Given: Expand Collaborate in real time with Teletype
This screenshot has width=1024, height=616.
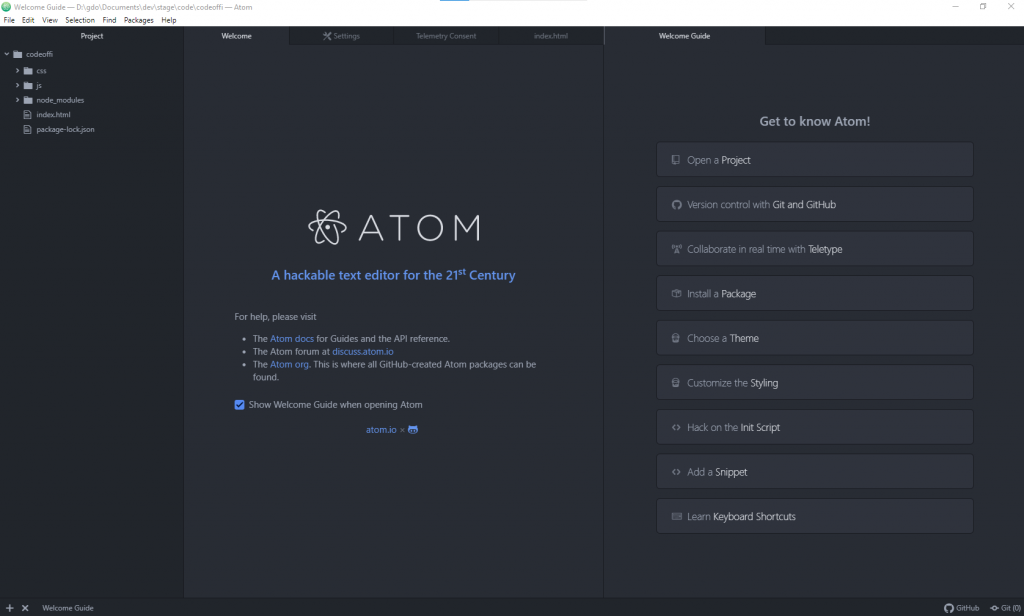Looking at the screenshot, I should point(814,249).
